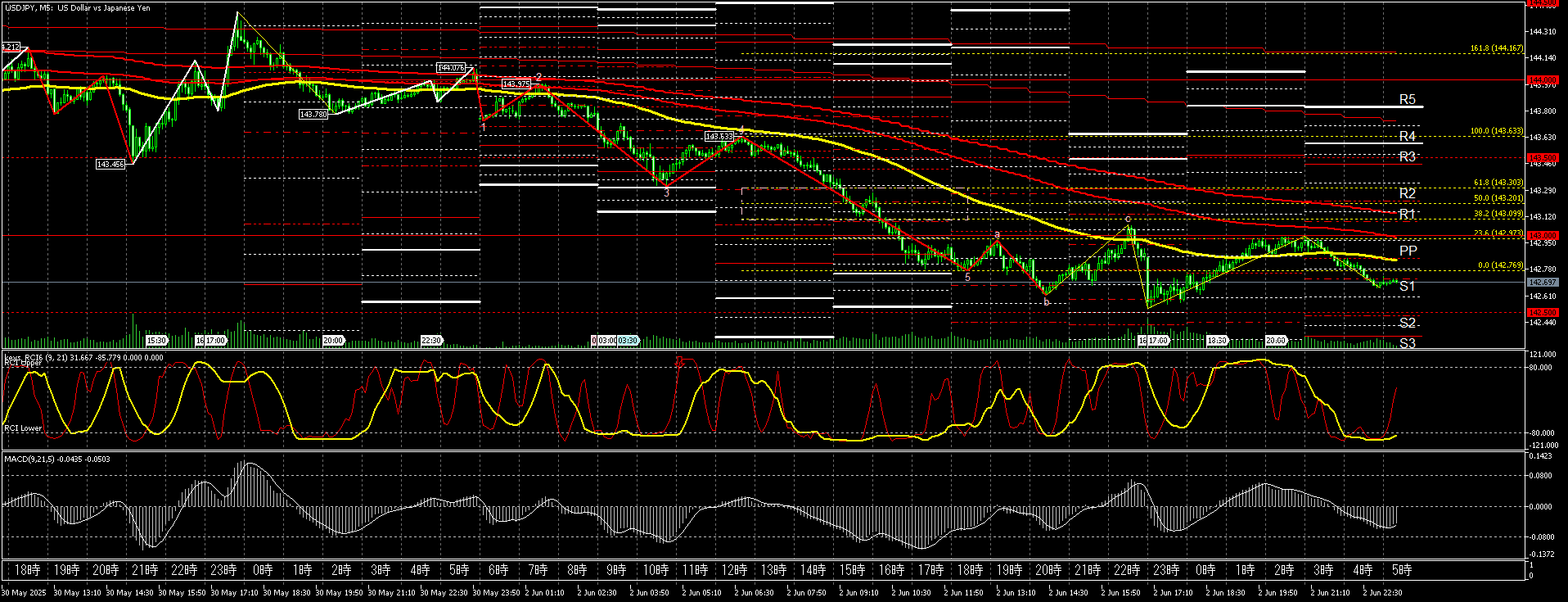Click the R5 pivot level label
This screenshot has height=602, width=1568.
1407,100
